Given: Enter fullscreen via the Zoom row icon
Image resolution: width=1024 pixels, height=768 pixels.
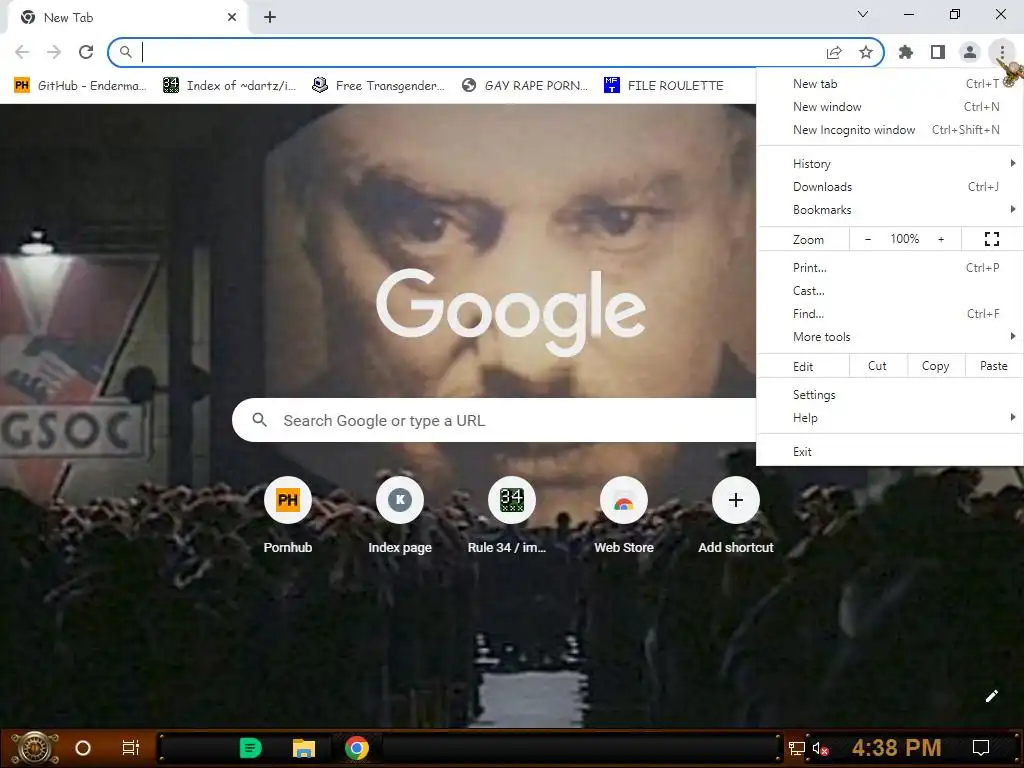Looking at the screenshot, I should point(992,239).
